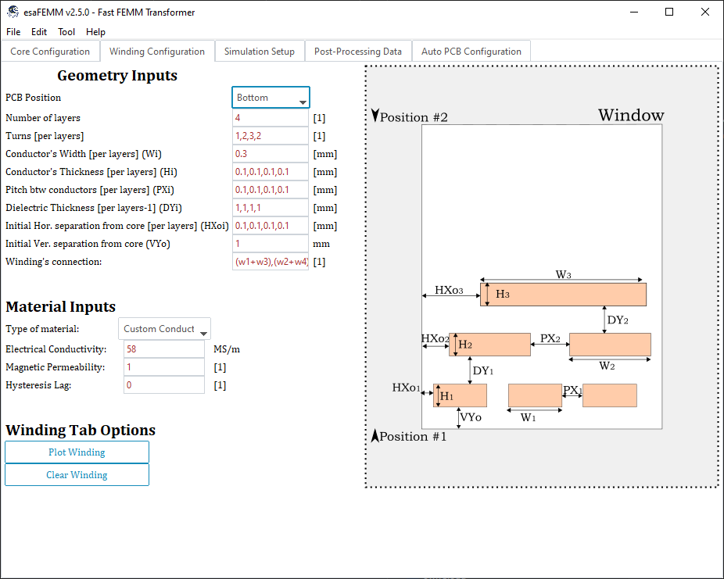Edit the Electrical Conductivity field

[x=164, y=349]
